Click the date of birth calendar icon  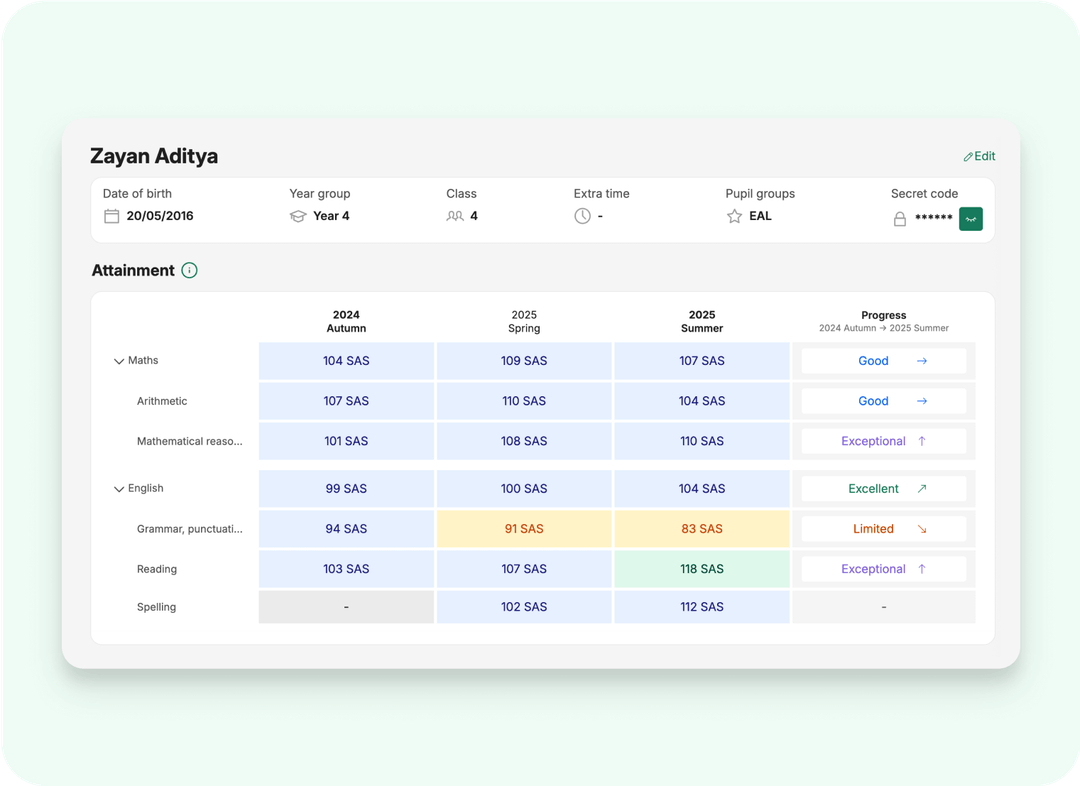112,216
